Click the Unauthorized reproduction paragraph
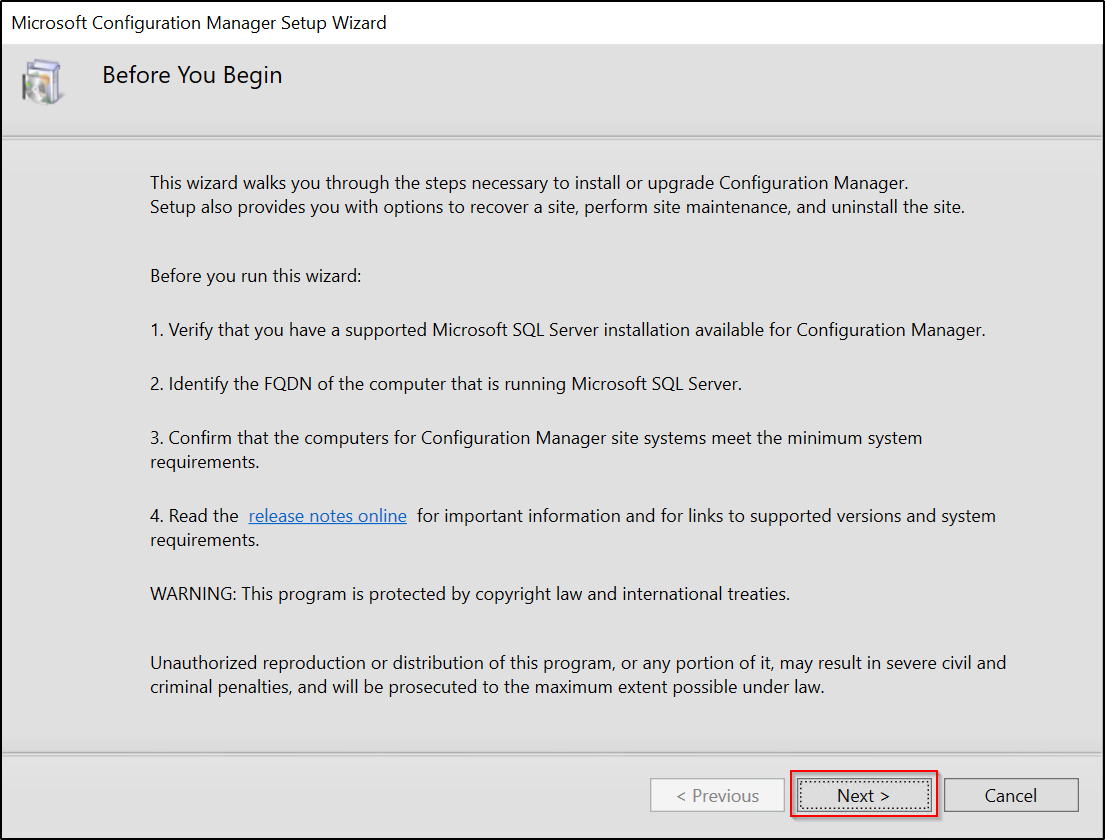 [578, 674]
